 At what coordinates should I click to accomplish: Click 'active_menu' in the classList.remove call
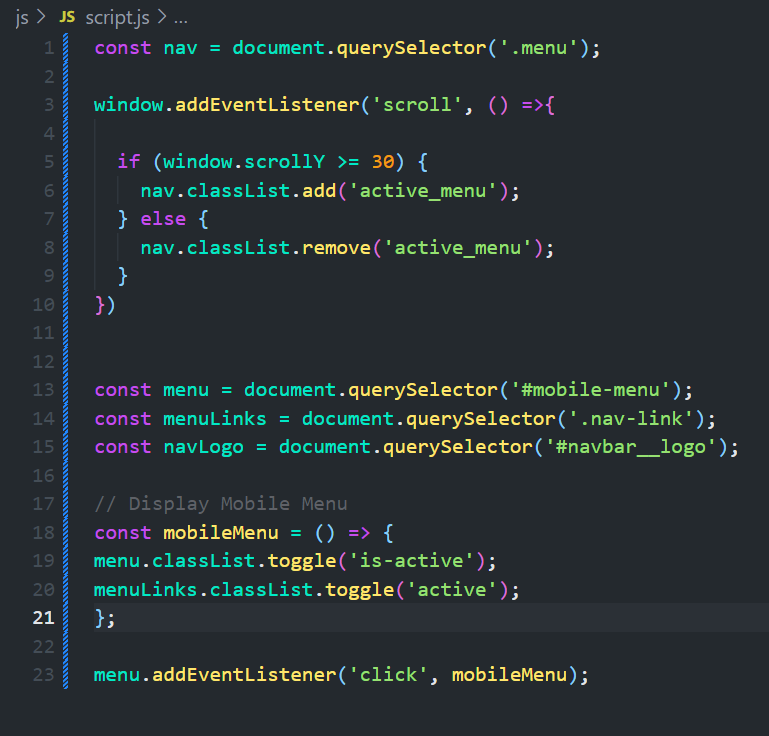coord(459,247)
